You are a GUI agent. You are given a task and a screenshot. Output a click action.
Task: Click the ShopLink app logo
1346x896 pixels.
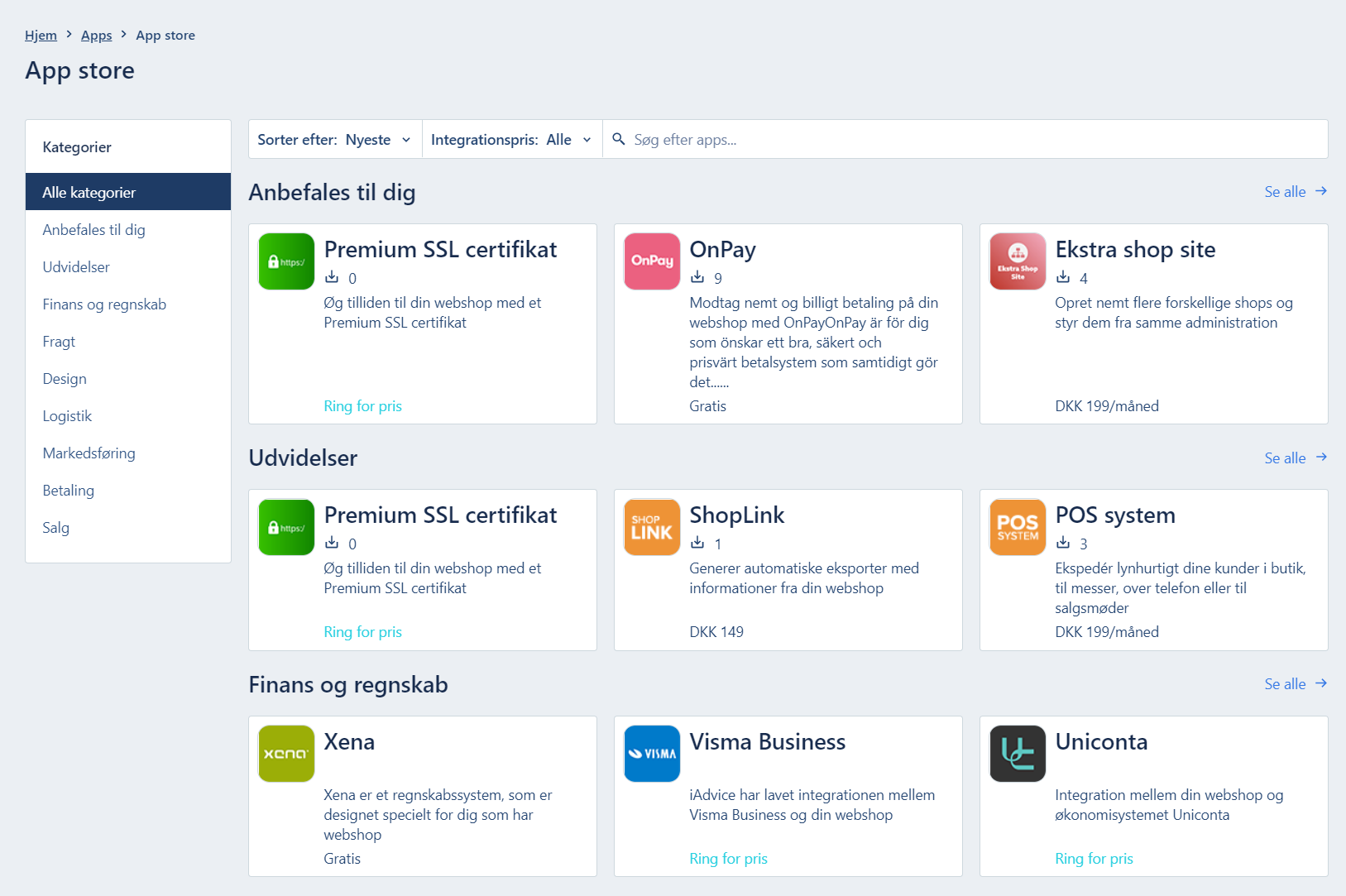pos(652,527)
